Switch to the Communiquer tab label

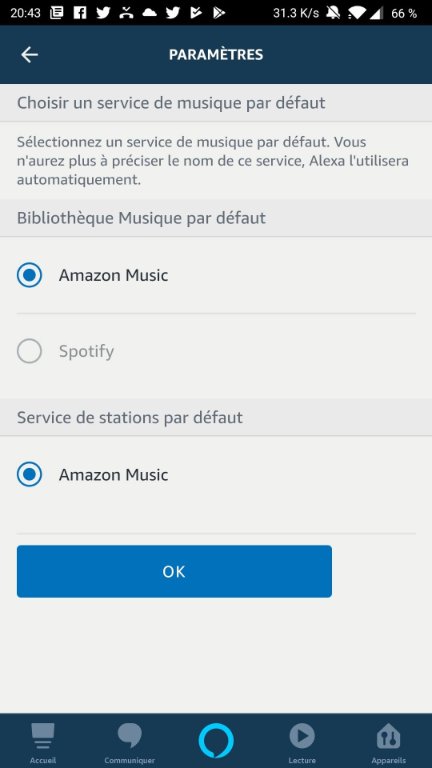(x=129, y=761)
